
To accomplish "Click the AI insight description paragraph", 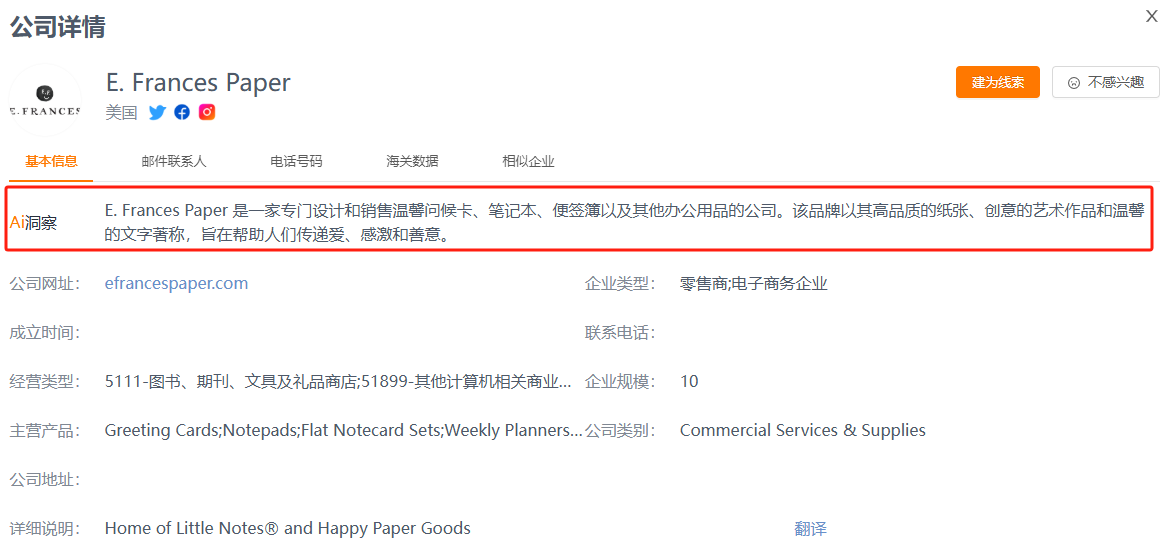I will coord(624,223).
